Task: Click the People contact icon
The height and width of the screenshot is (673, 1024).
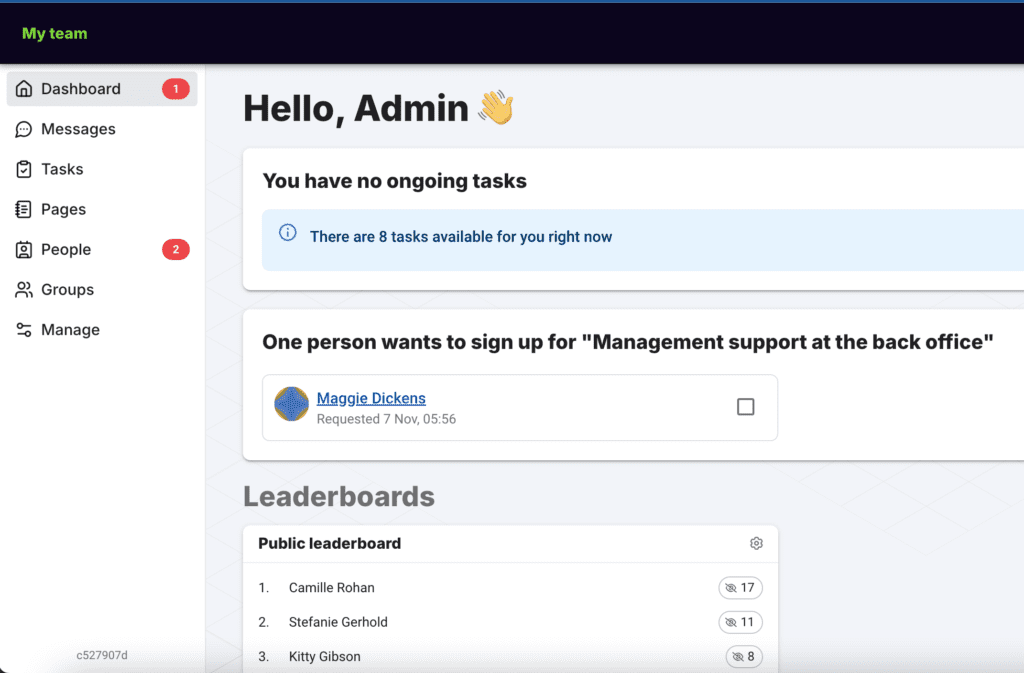Action: pos(24,249)
